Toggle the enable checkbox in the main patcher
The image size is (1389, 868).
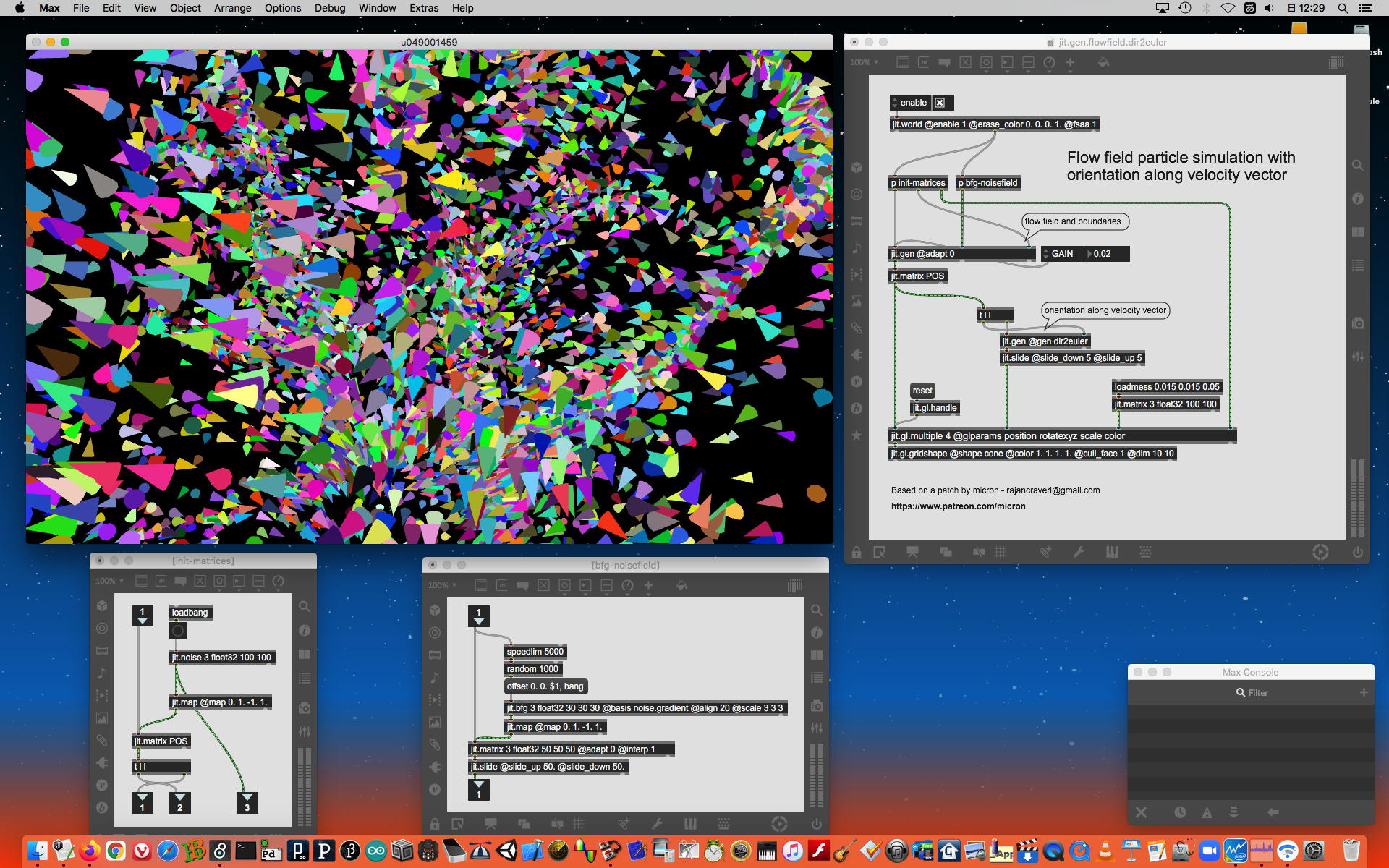coord(939,103)
